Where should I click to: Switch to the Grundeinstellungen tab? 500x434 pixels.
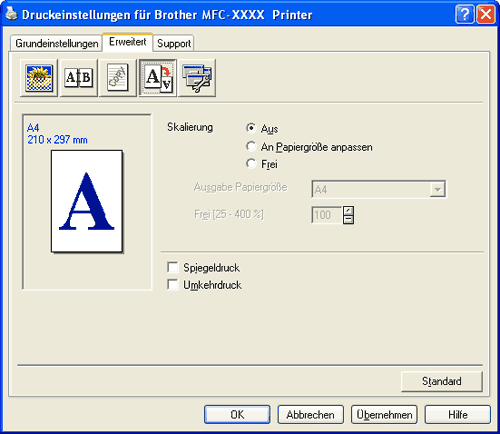56,43
